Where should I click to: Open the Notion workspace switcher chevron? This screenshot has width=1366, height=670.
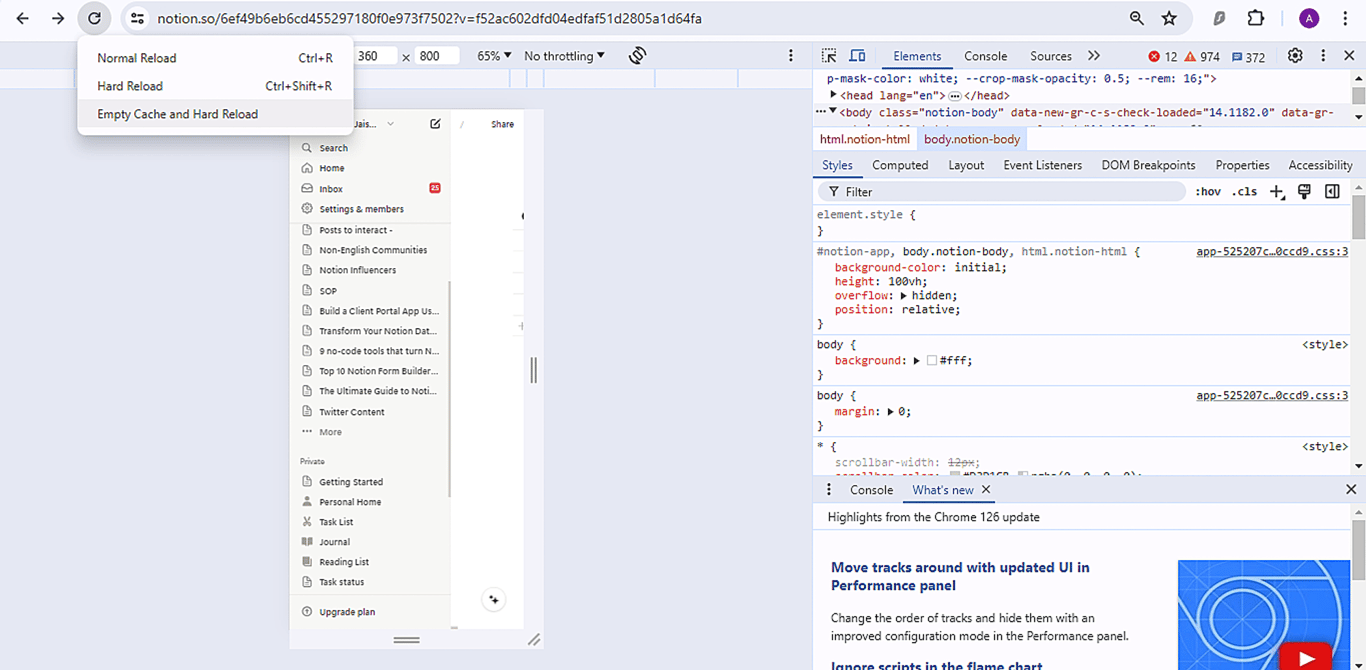click(390, 124)
